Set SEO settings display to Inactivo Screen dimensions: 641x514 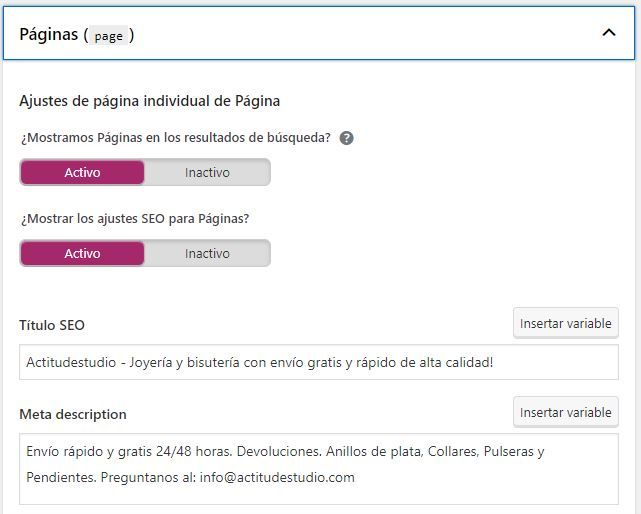point(207,254)
